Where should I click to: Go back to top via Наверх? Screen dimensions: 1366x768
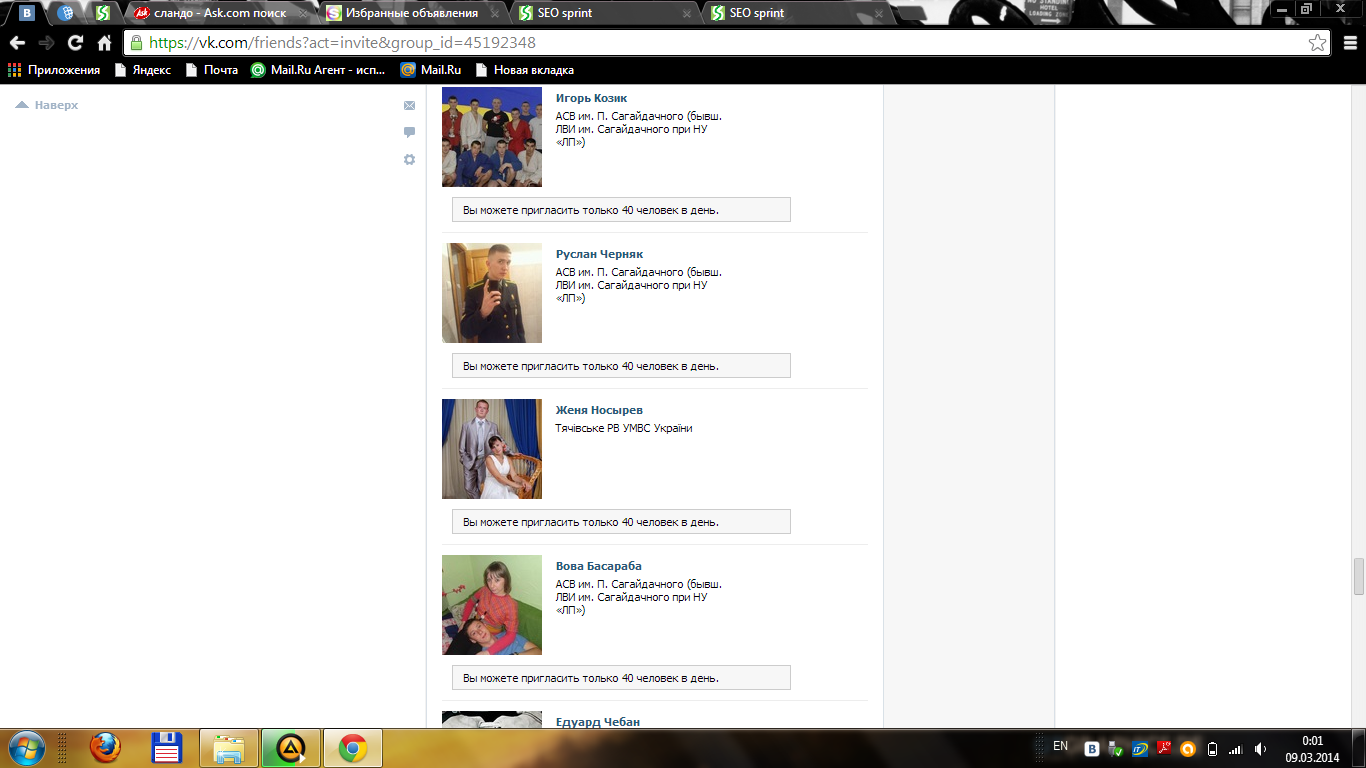pos(47,105)
